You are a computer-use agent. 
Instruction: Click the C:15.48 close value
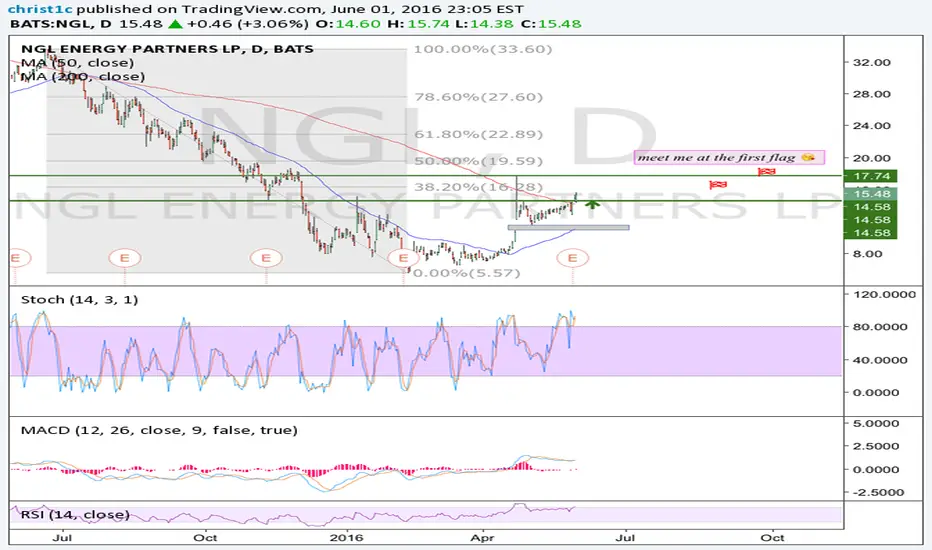(553, 24)
